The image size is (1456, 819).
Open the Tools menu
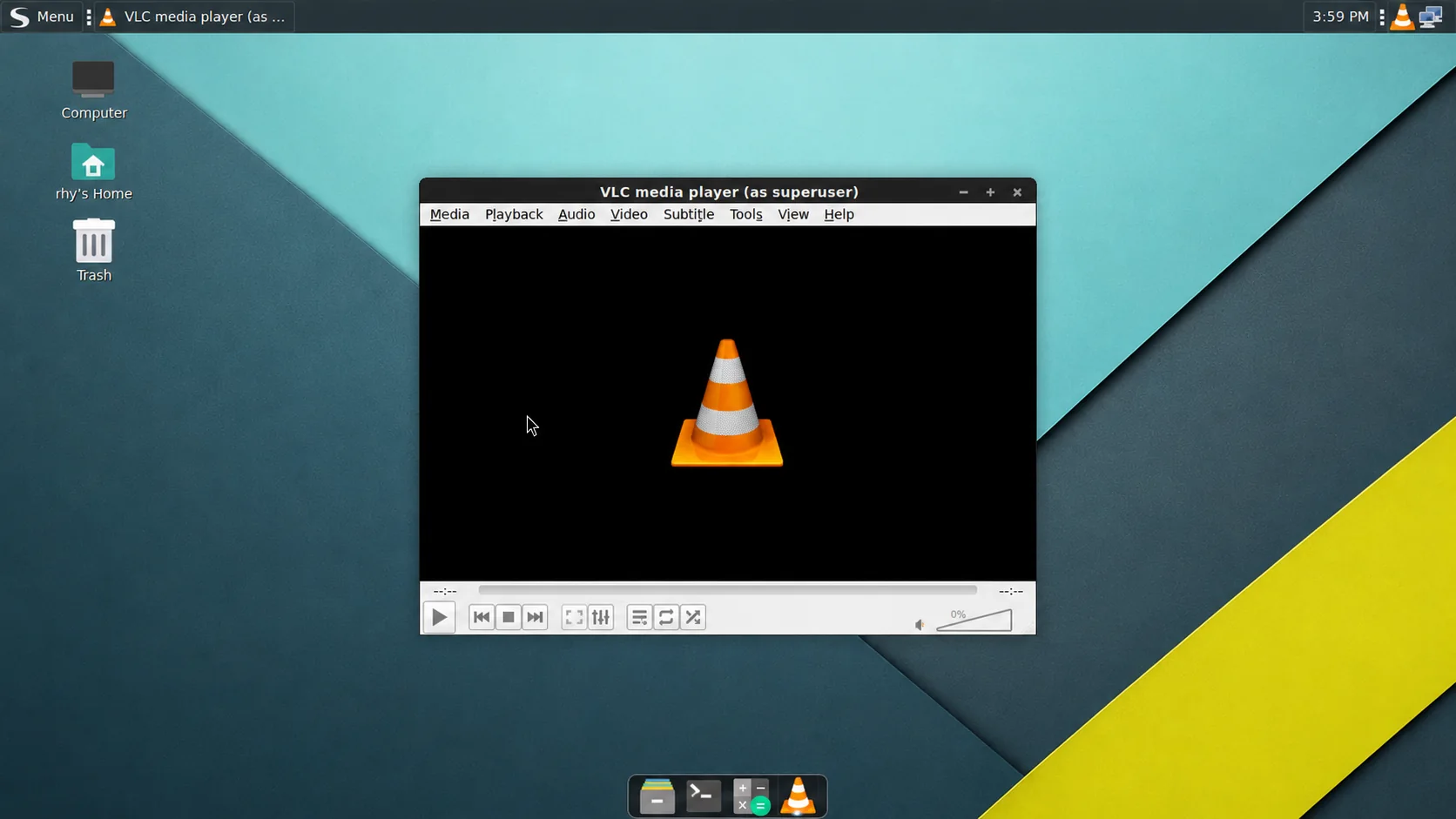click(746, 214)
